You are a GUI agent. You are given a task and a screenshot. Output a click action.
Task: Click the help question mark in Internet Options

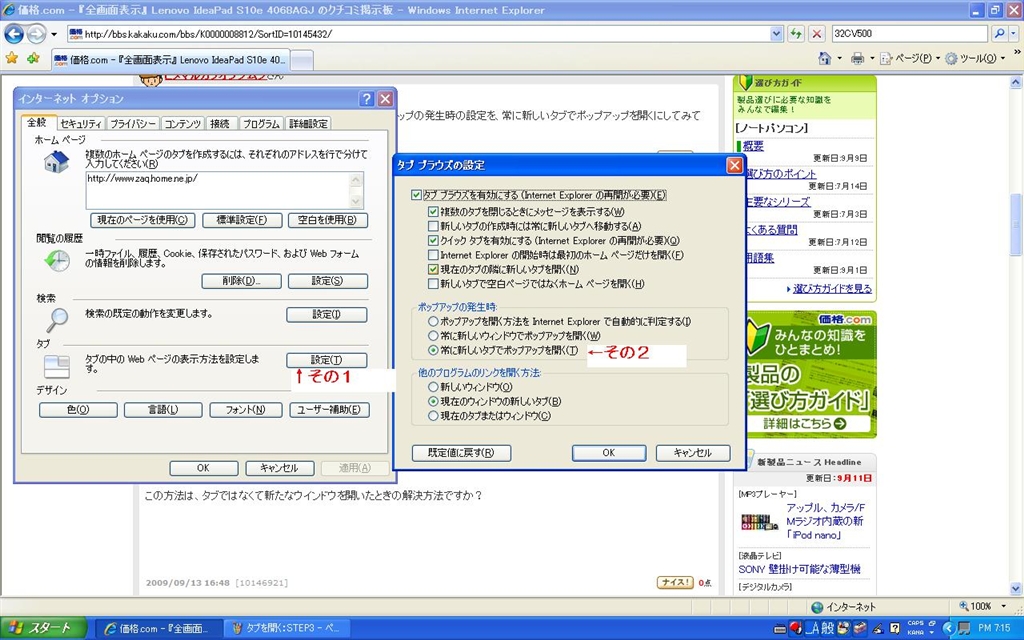pos(366,99)
